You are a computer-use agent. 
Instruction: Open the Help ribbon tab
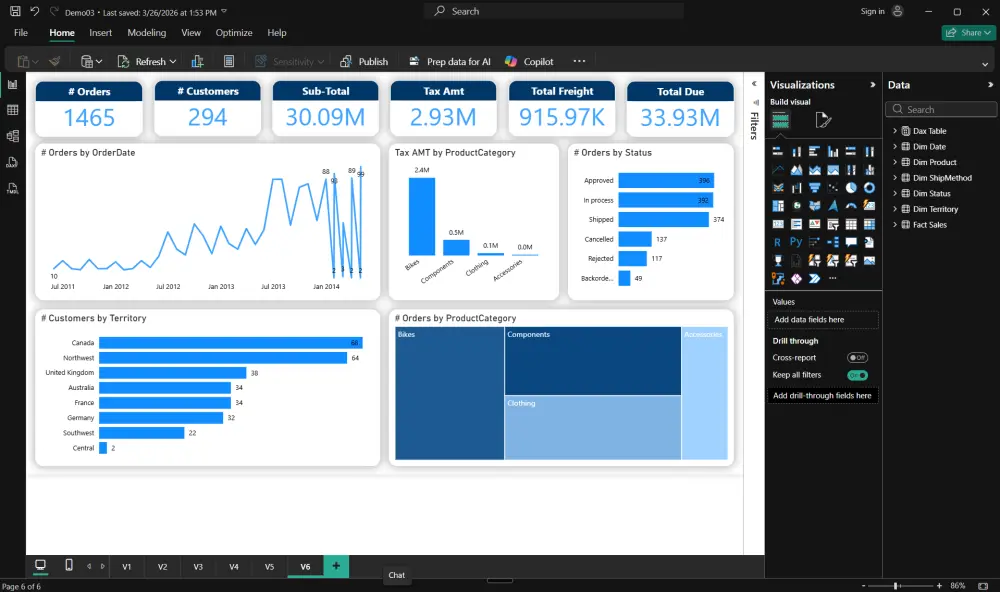[277, 33]
